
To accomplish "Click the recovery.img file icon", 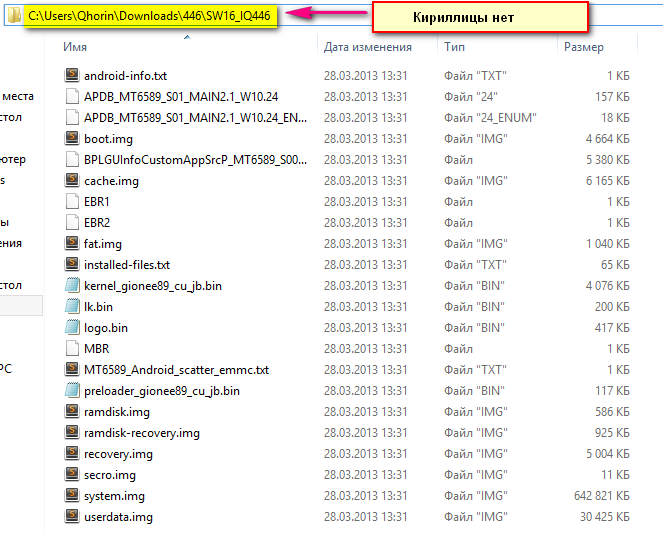I will 71,453.
